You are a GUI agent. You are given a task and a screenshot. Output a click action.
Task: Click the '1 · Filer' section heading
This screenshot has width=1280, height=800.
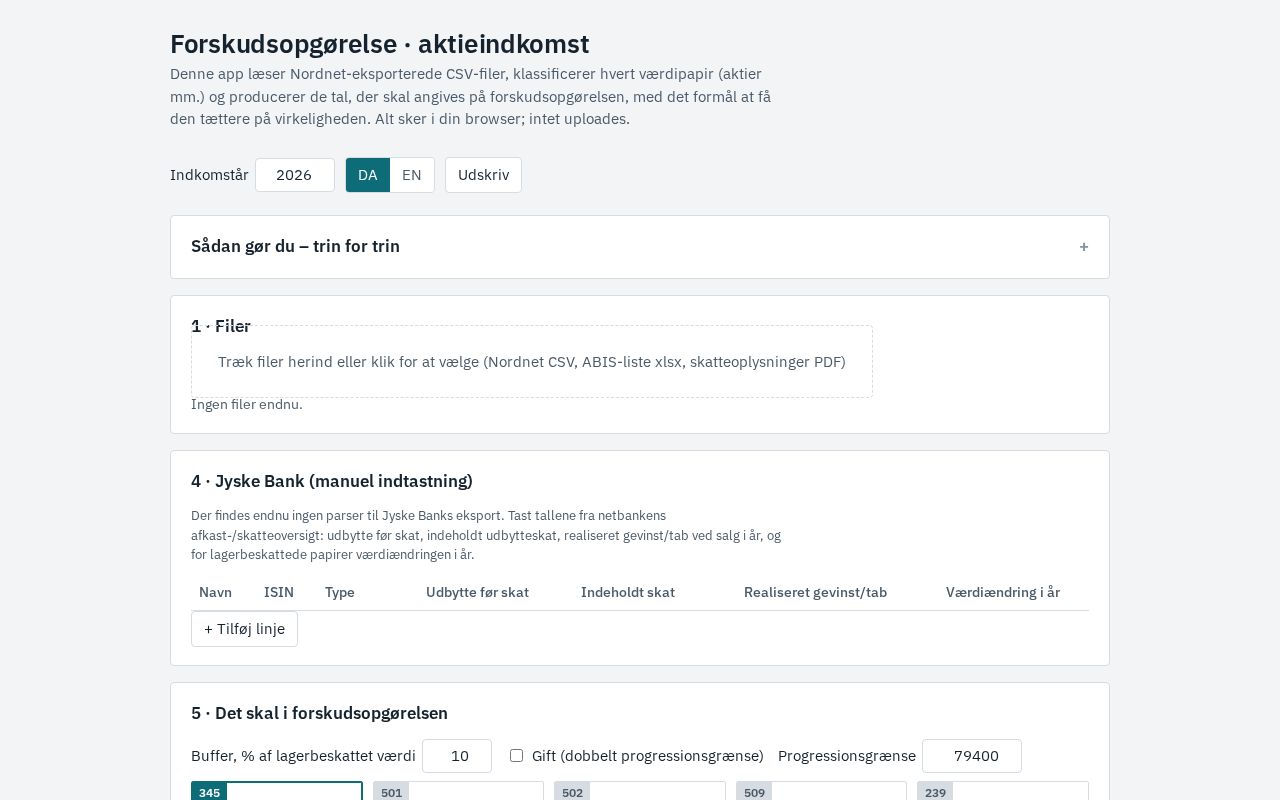click(x=221, y=326)
